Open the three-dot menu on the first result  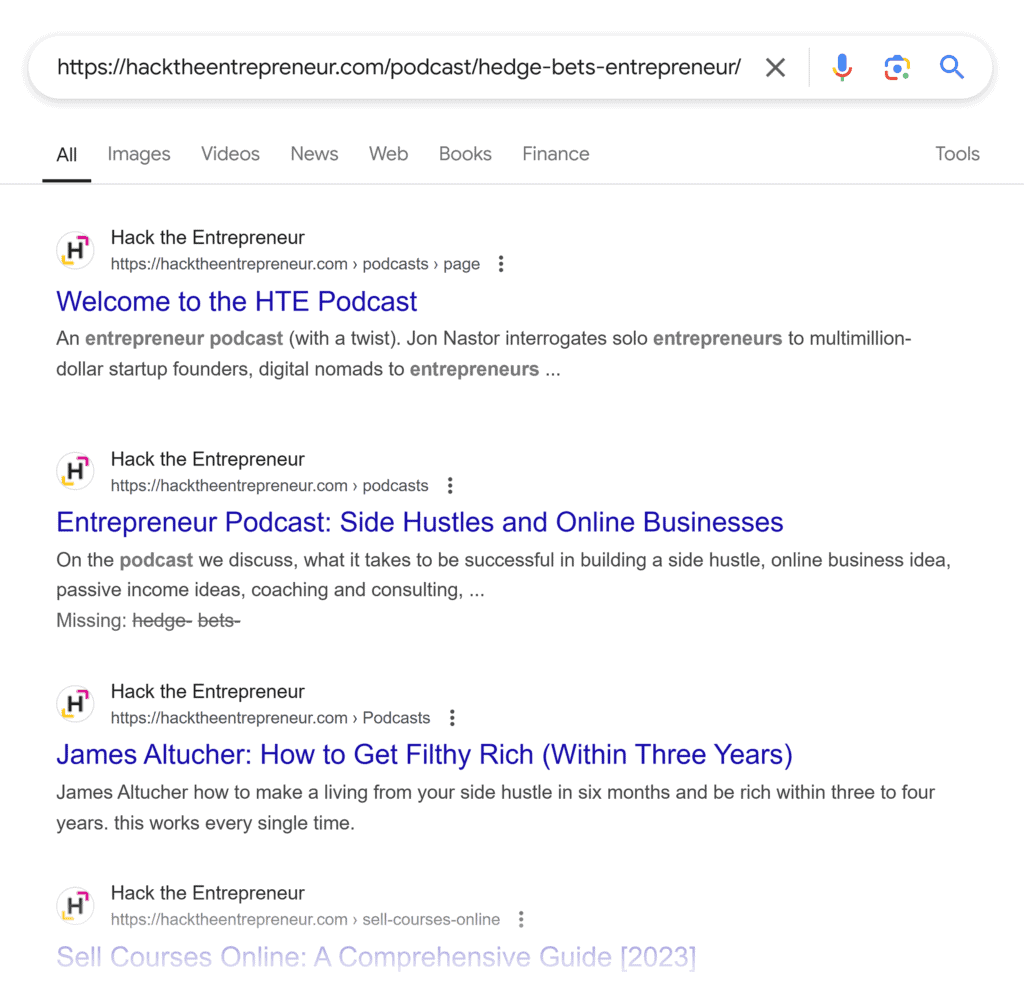point(500,263)
